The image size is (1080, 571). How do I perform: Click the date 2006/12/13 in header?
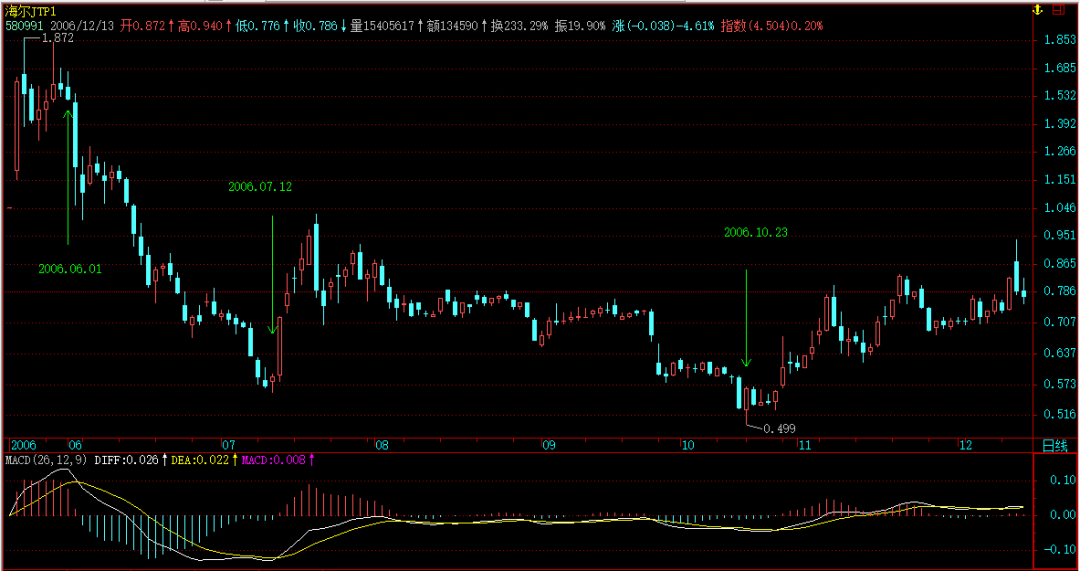83,26
